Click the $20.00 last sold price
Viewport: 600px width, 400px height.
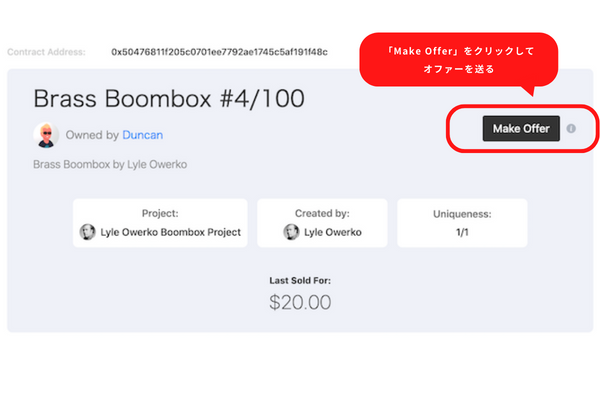coord(300,302)
